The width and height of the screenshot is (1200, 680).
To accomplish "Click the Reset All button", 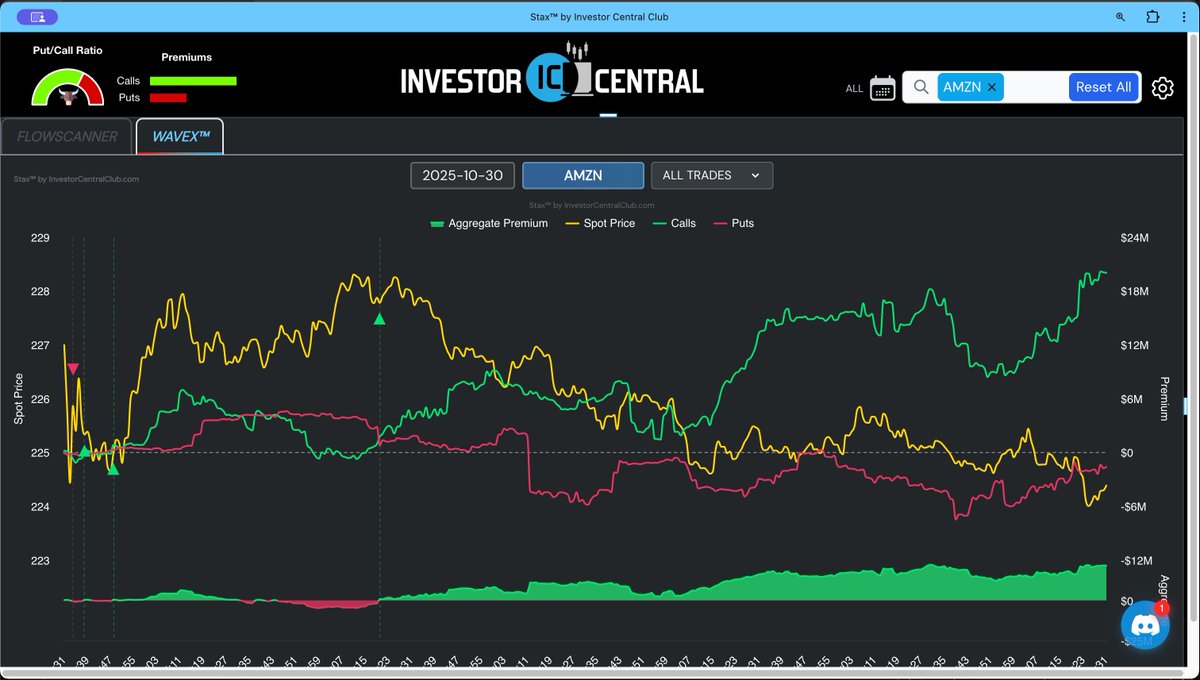I will pos(1104,87).
